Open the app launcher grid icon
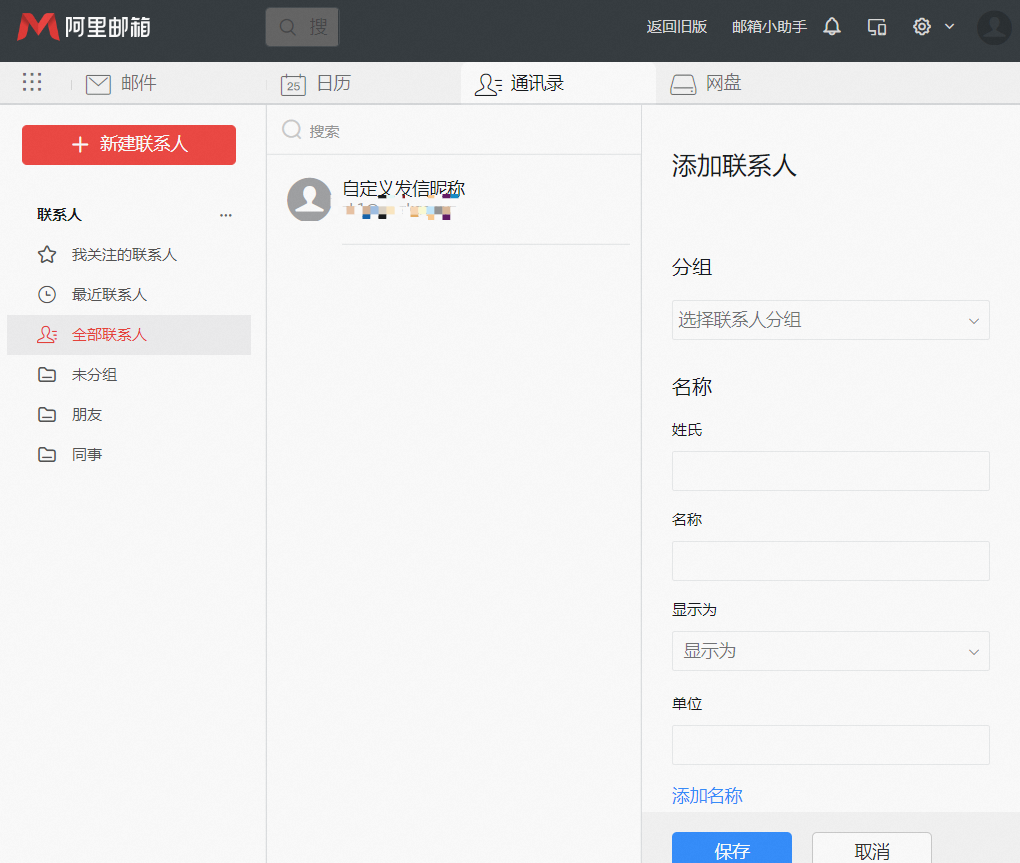Screen dimensions: 1020x863 pyautogui.click(x=31, y=82)
